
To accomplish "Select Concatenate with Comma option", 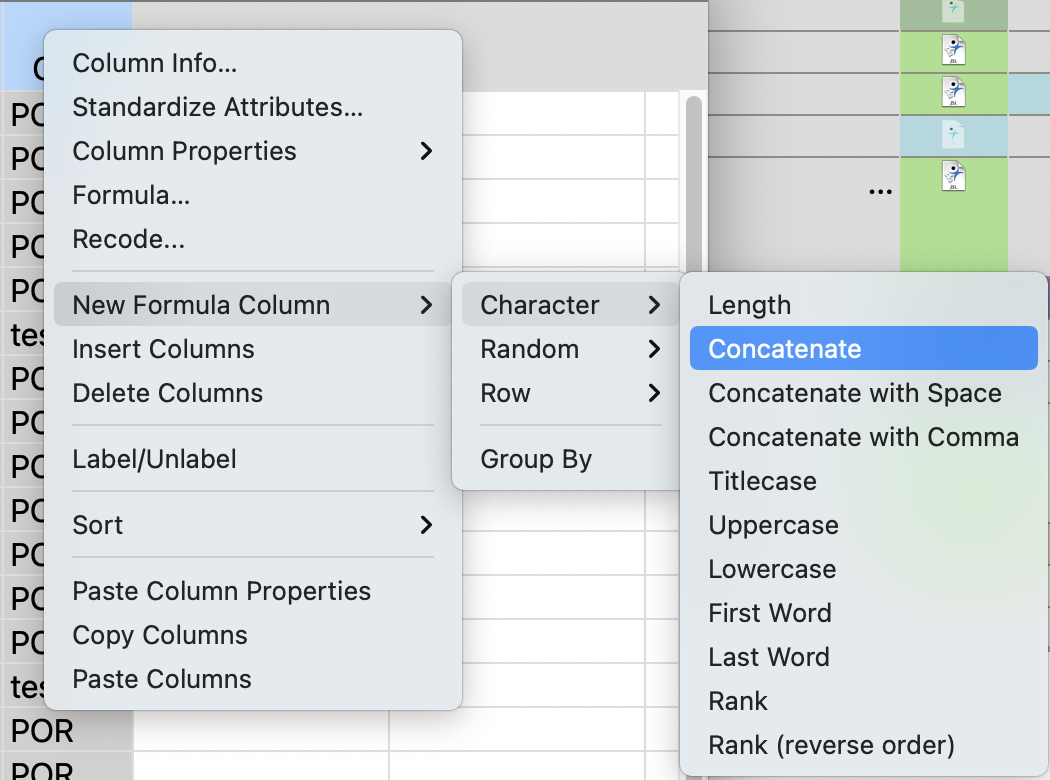I will (x=863, y=437).
